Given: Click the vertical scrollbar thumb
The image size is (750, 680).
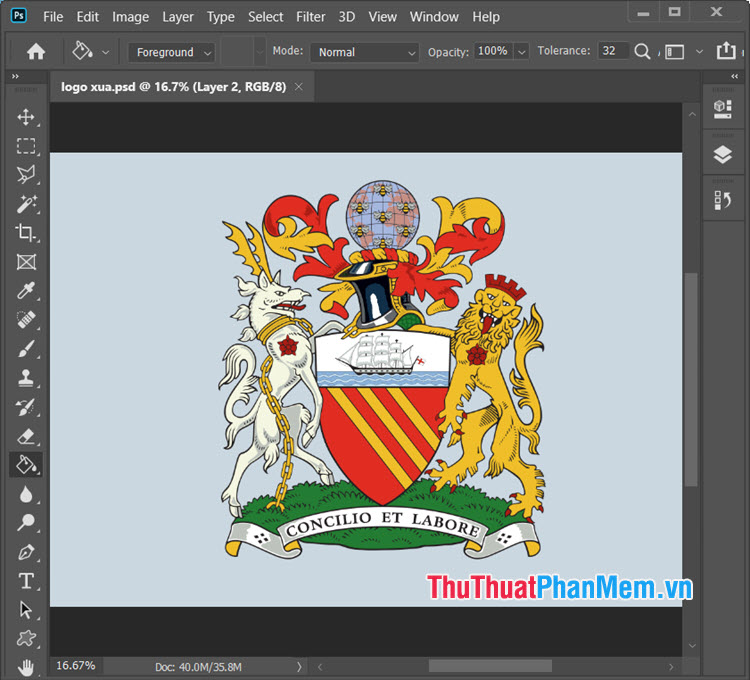Looking at the screenshot, I should [x=691, y=380].
